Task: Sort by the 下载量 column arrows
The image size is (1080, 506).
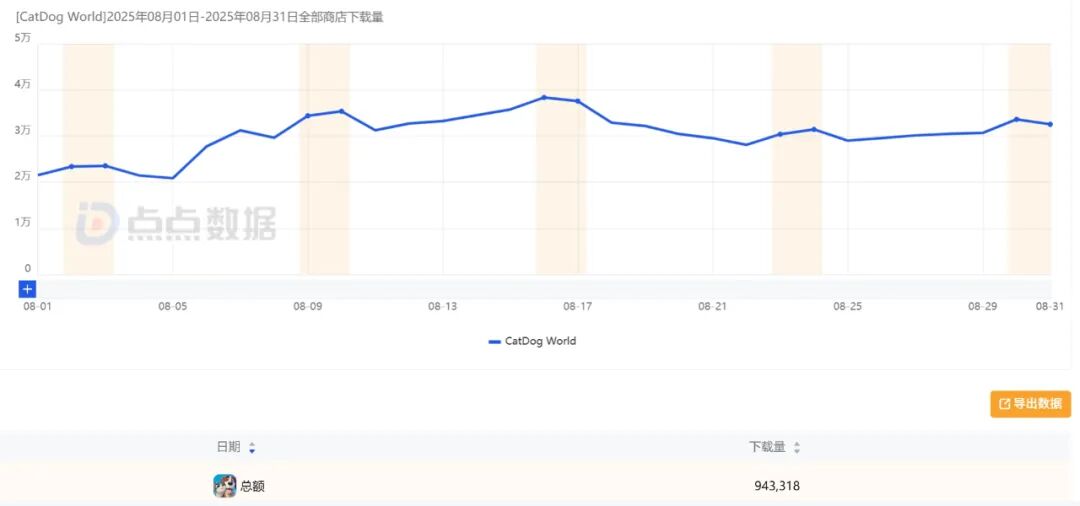Action: point(797,447)
